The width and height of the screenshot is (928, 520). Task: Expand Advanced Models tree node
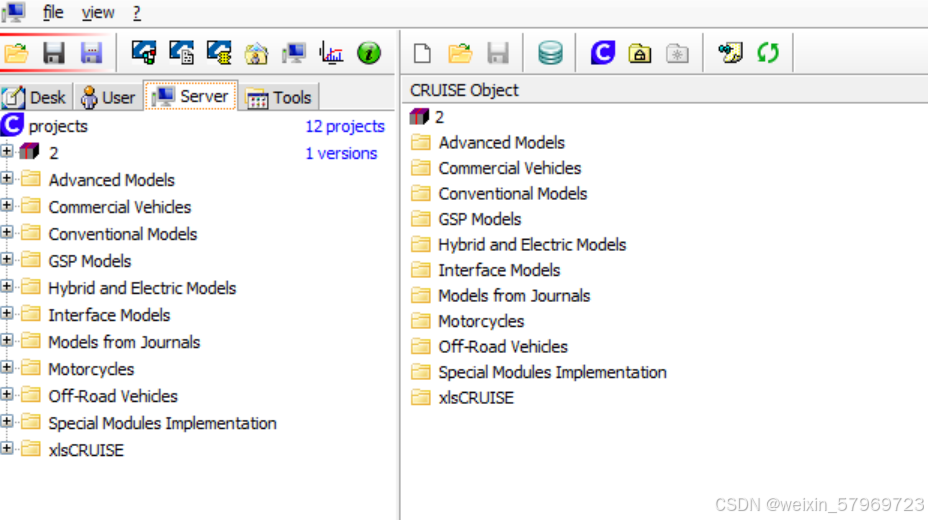point(7,178)
